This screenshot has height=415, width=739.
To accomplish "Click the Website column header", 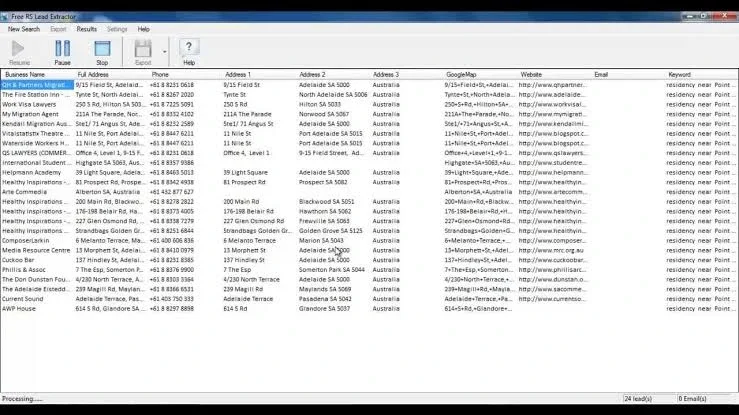I will (555, 74).
